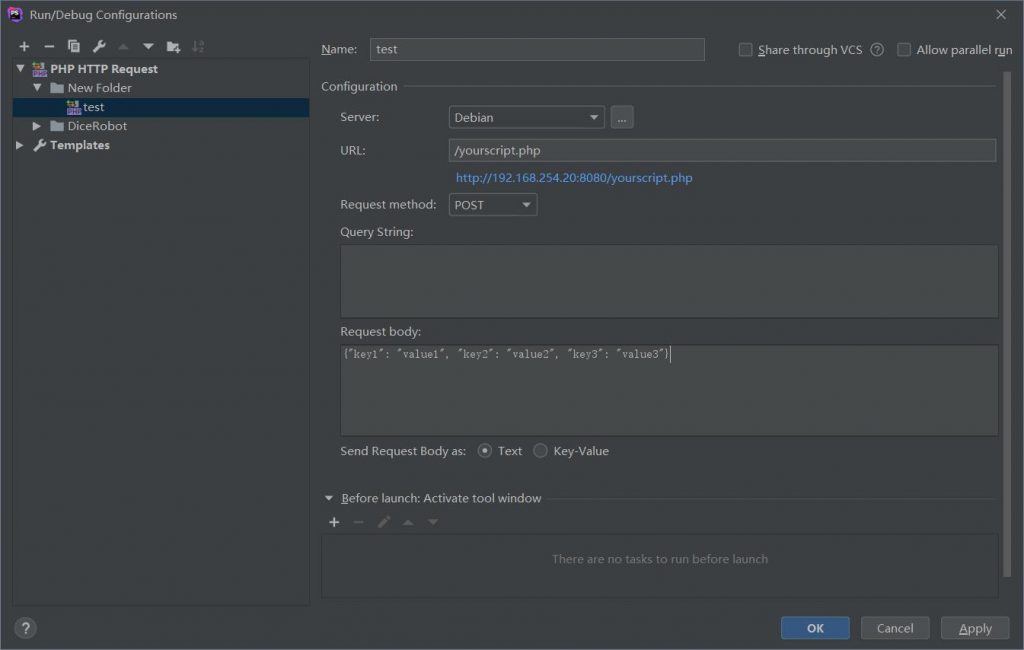Click the Query String text area
The width and height of the screenshot is (1024, 650).
point(669,282)
